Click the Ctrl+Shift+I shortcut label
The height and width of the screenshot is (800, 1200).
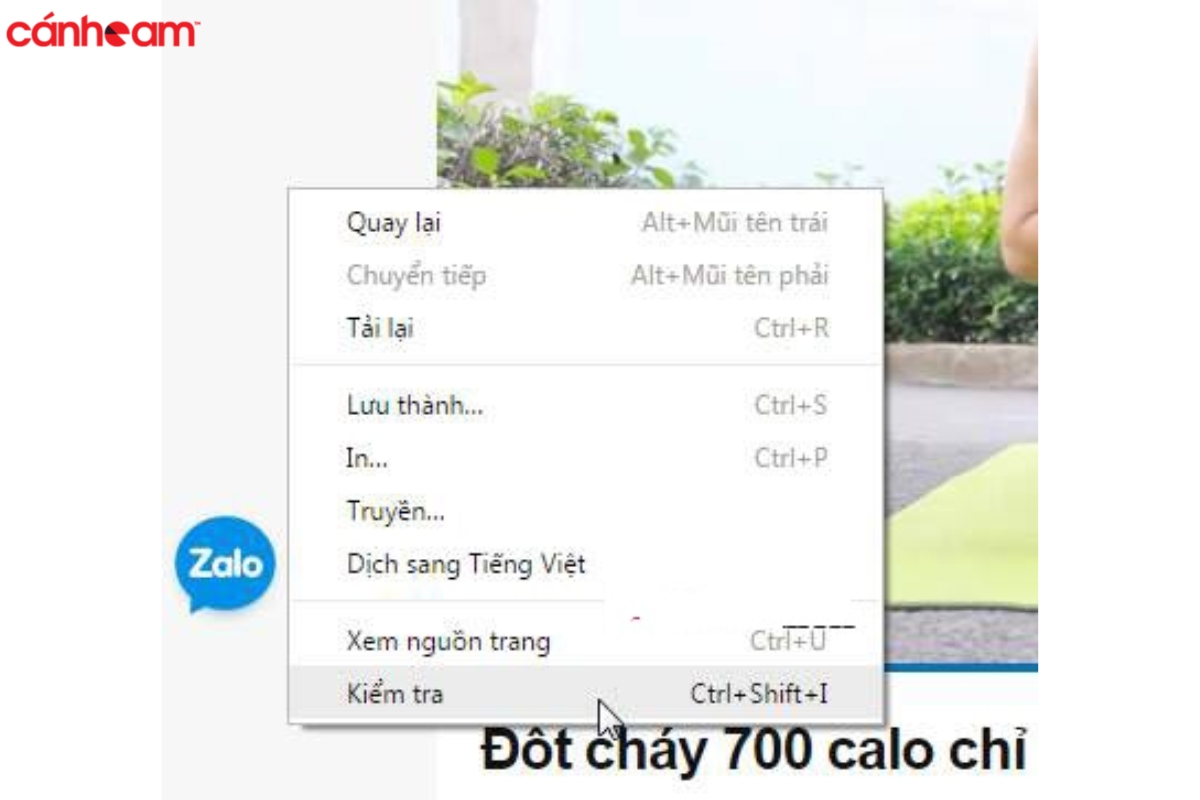(759, 693)
